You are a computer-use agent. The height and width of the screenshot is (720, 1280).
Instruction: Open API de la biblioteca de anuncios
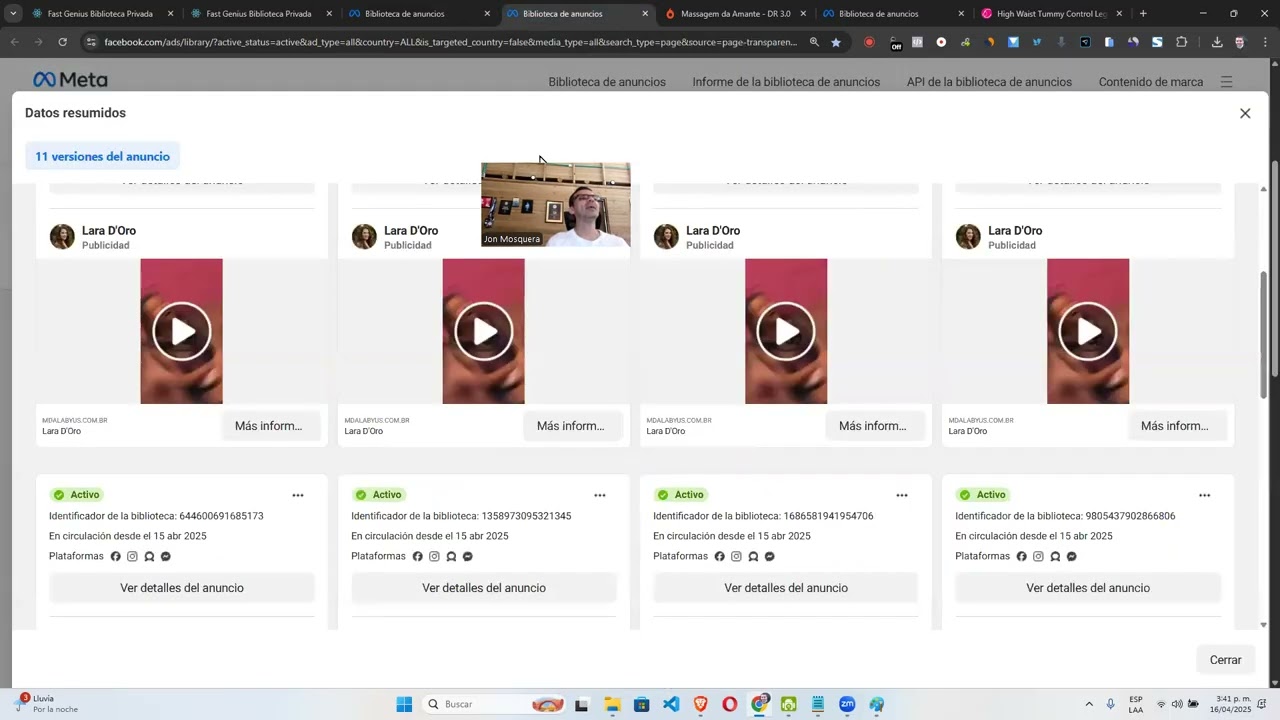989,82
